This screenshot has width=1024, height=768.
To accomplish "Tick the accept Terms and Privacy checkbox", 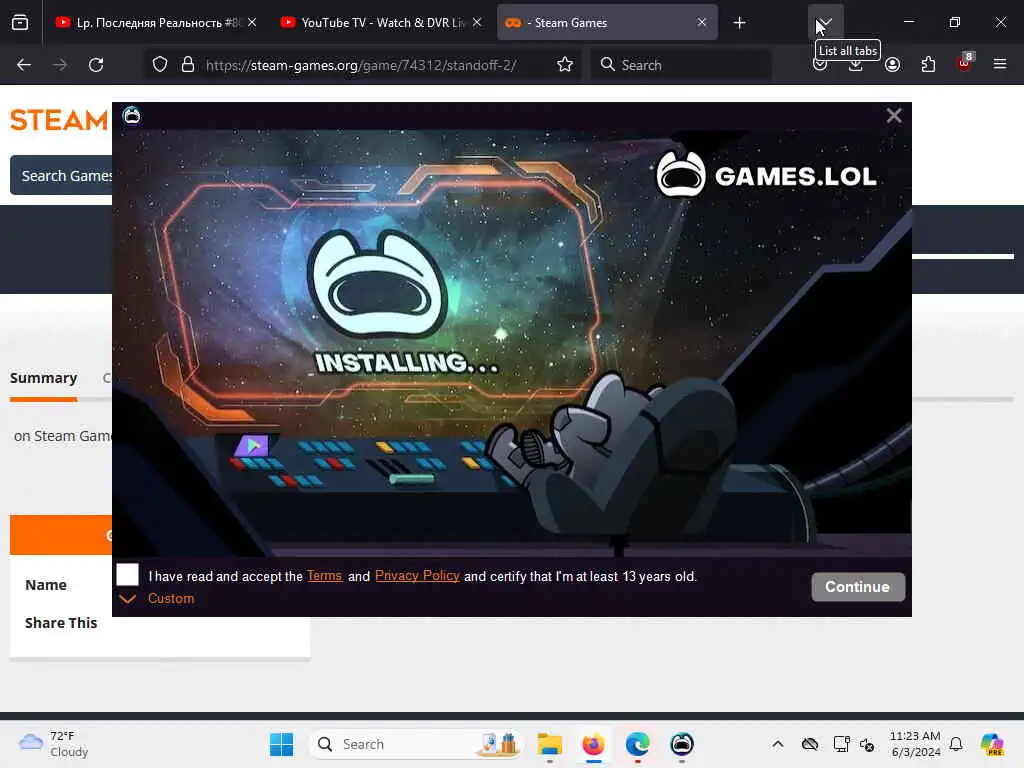I will [x=127, y=575].
